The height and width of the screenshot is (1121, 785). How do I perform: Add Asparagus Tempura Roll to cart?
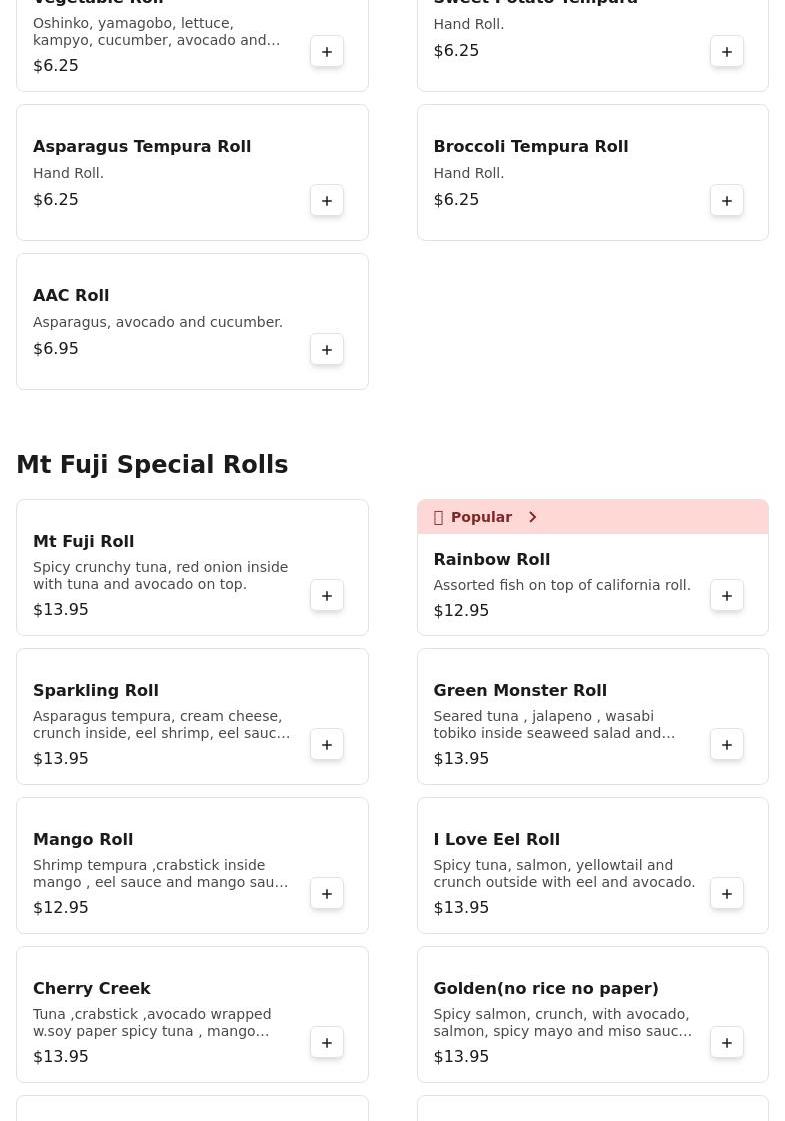[327, 201]
